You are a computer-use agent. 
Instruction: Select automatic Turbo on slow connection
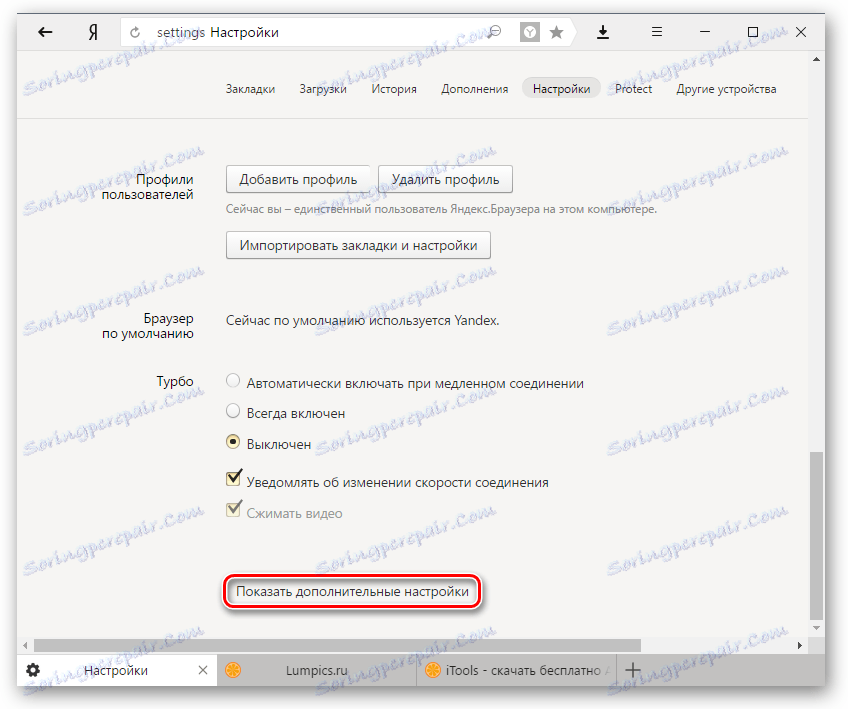point(233,381)
